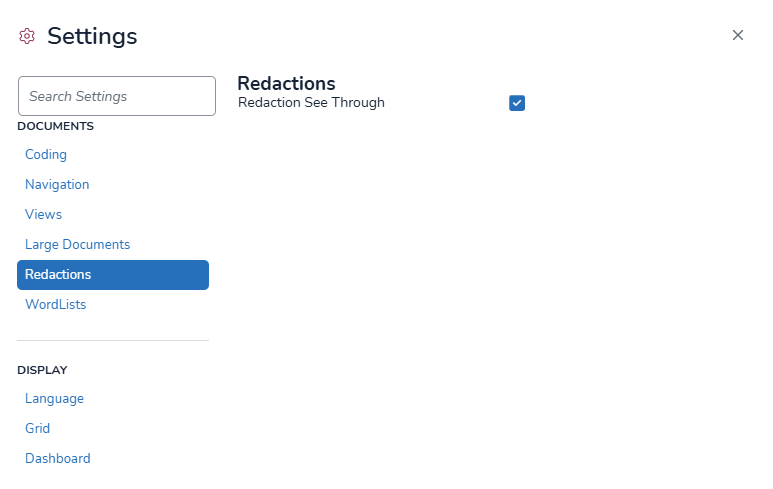The width and height of the screenshot is (773, 489).
Task: Select Views in the sidebar
Action: coord(44,215)
